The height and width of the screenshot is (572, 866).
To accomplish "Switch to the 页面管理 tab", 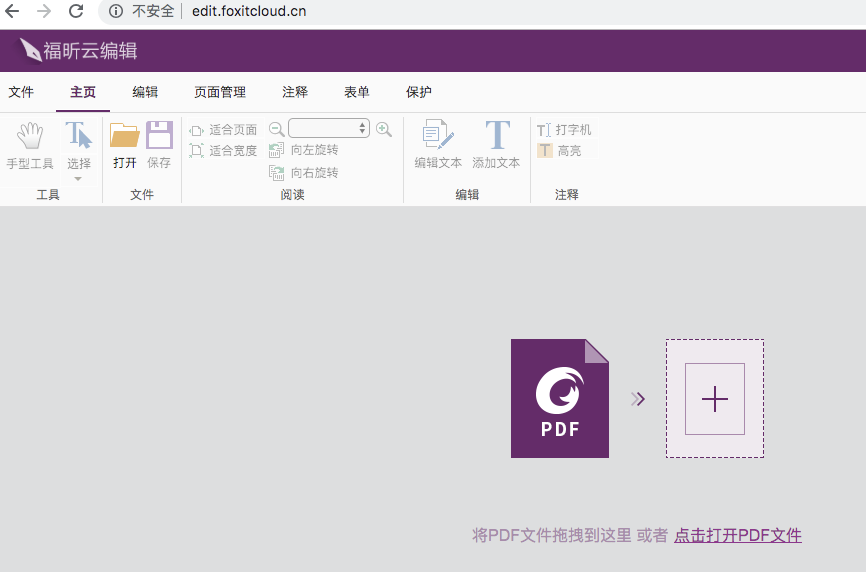I will point(220,92).
